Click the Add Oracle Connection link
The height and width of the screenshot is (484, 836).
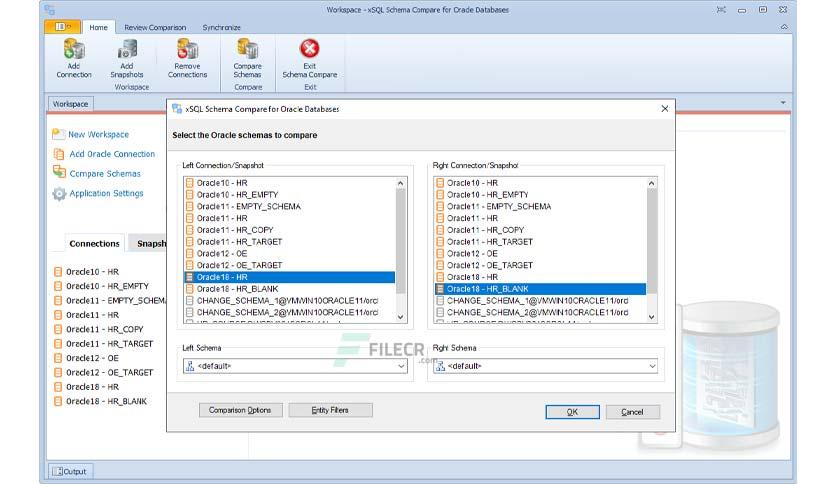112,154
